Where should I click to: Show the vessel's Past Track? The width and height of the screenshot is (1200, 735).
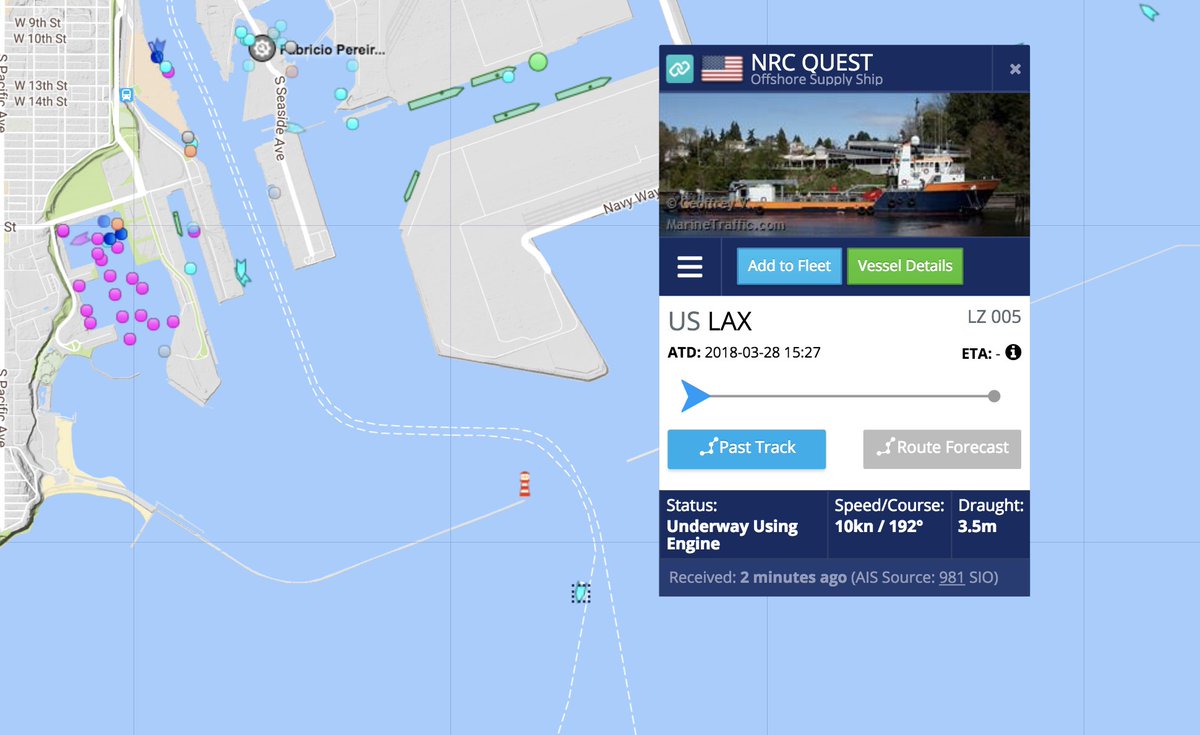click(747, 449)
